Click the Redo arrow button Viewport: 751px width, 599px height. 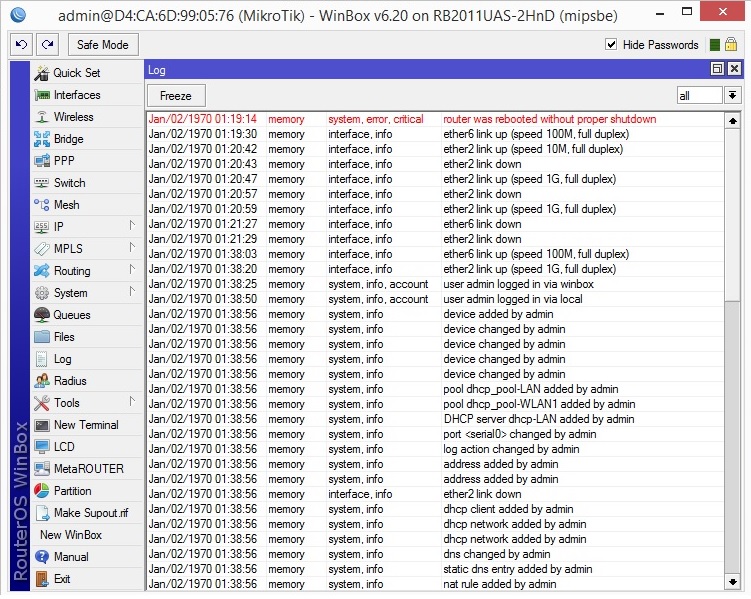point(47,45)
